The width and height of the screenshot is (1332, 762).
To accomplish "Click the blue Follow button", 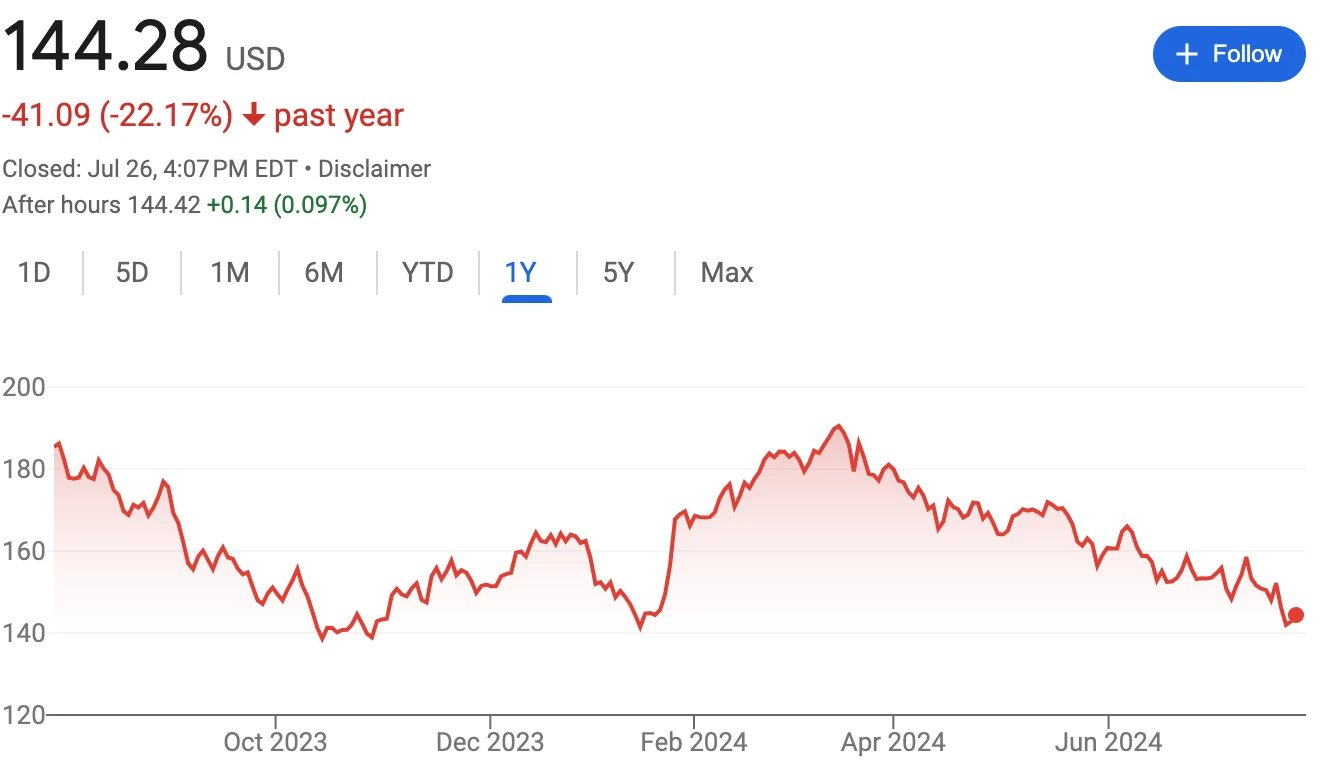I will (x=1228, y=54).
